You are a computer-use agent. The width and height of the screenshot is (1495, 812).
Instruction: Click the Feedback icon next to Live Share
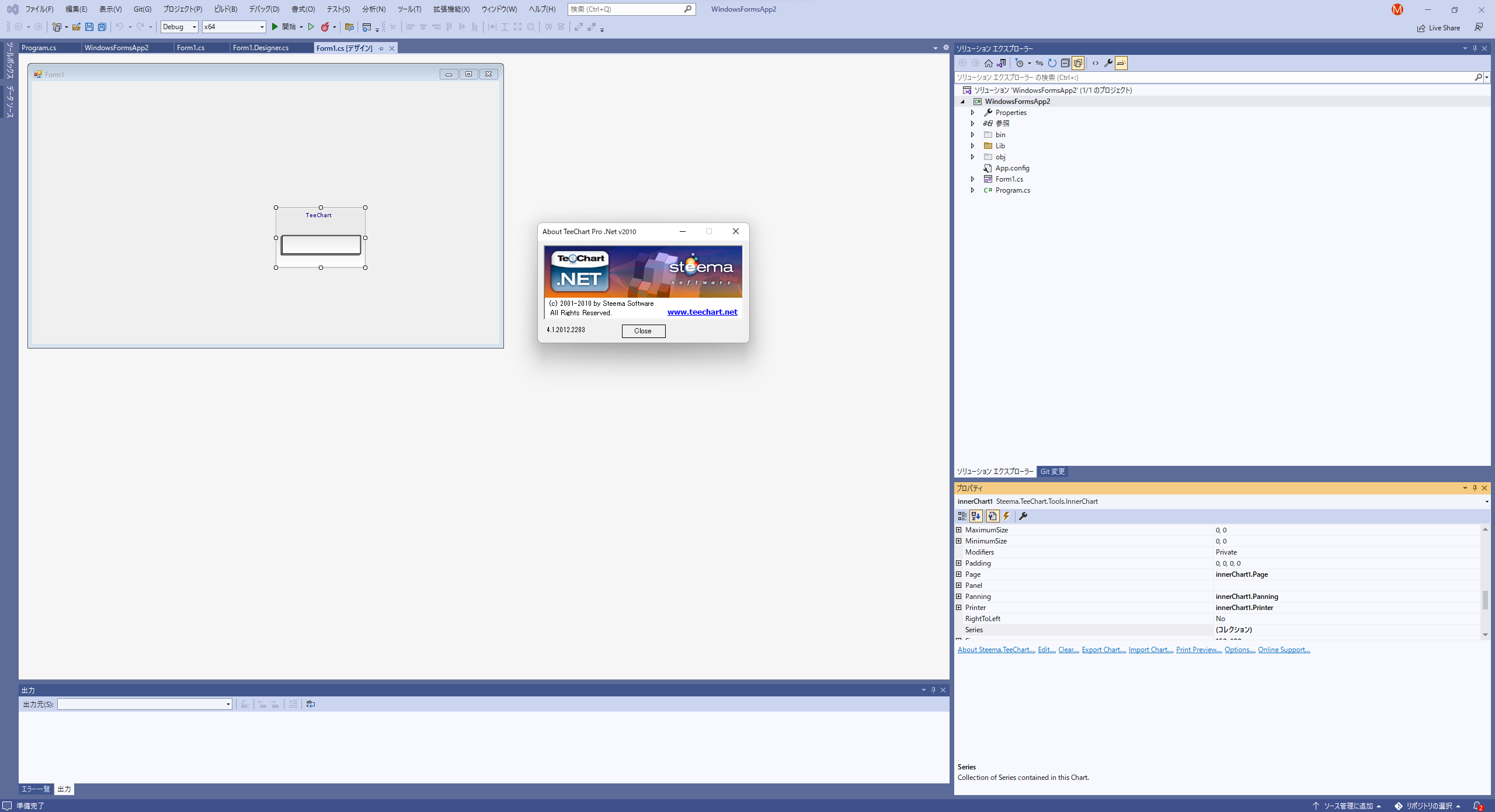point(1478,27)
